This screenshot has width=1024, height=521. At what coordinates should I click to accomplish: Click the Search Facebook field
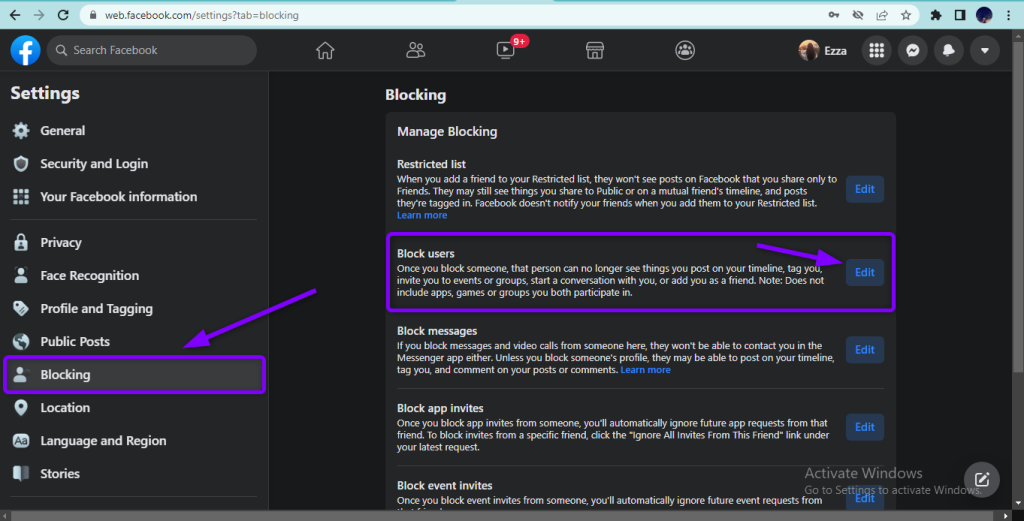pyautogui.click(x=152, y=50)
